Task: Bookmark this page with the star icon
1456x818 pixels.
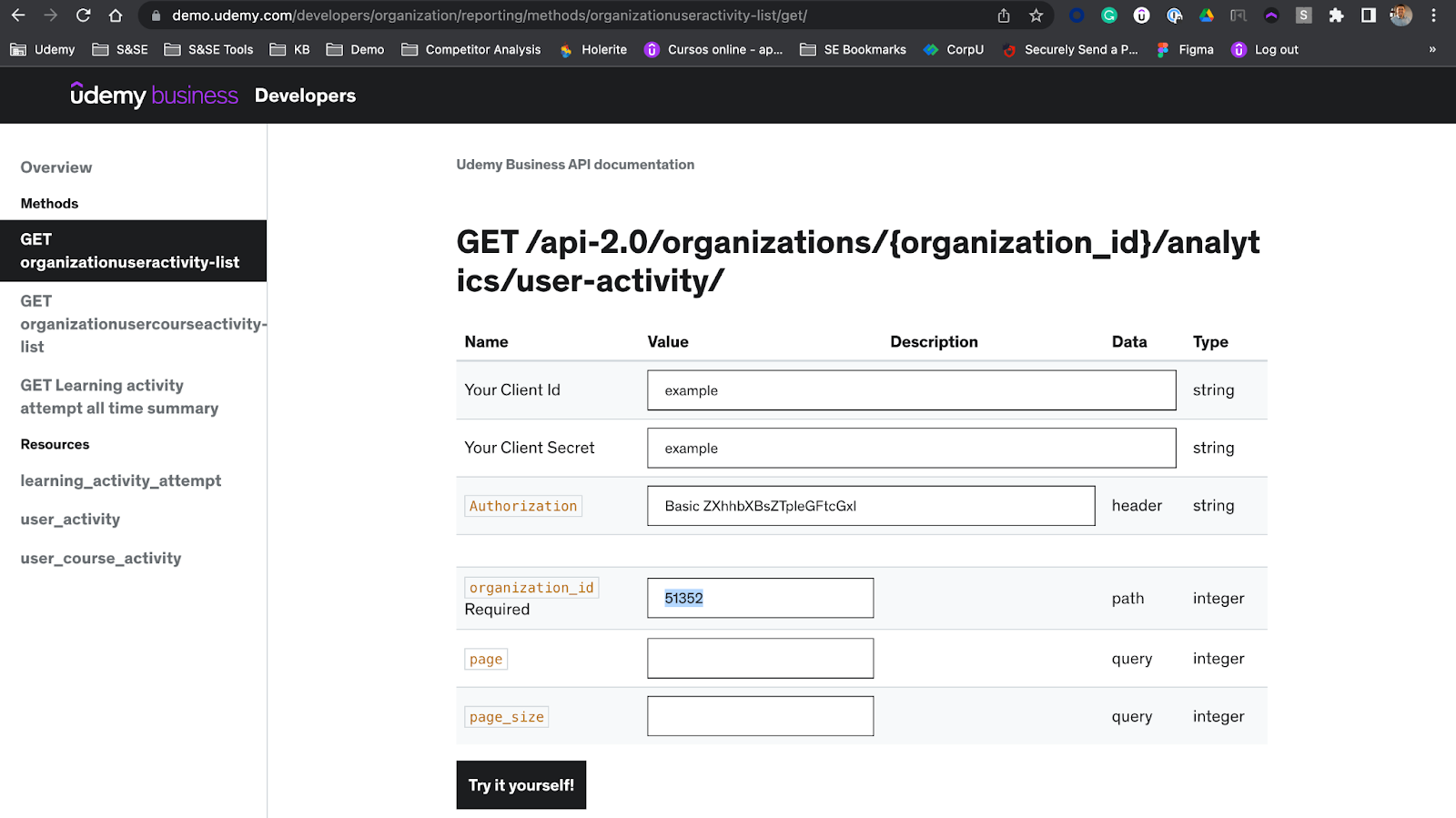Action: pyautogui.click(x=1036, y=15)
